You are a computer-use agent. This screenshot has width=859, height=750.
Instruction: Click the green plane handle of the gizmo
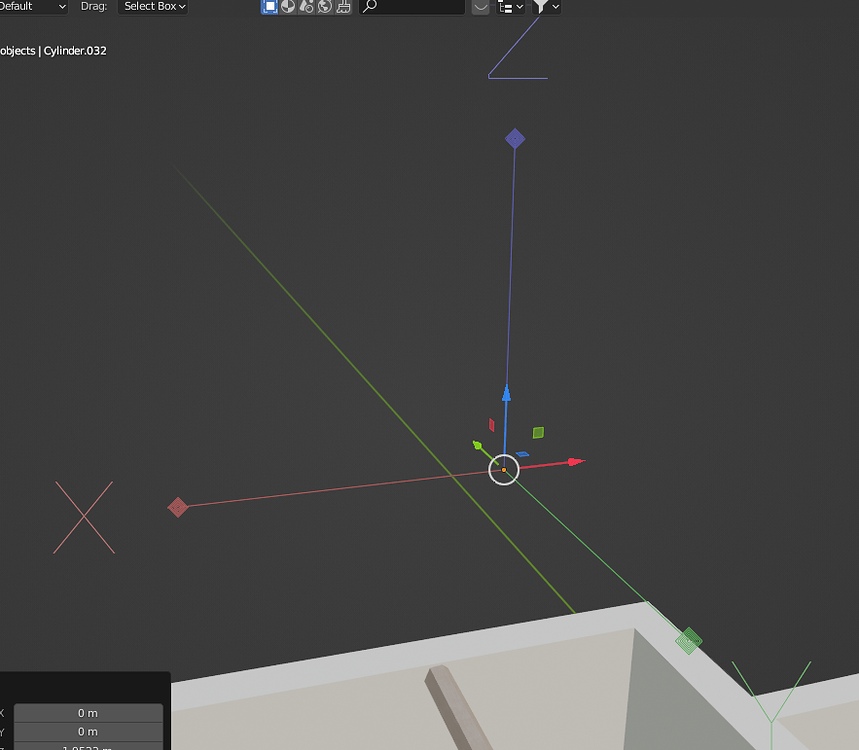[539, 433]
